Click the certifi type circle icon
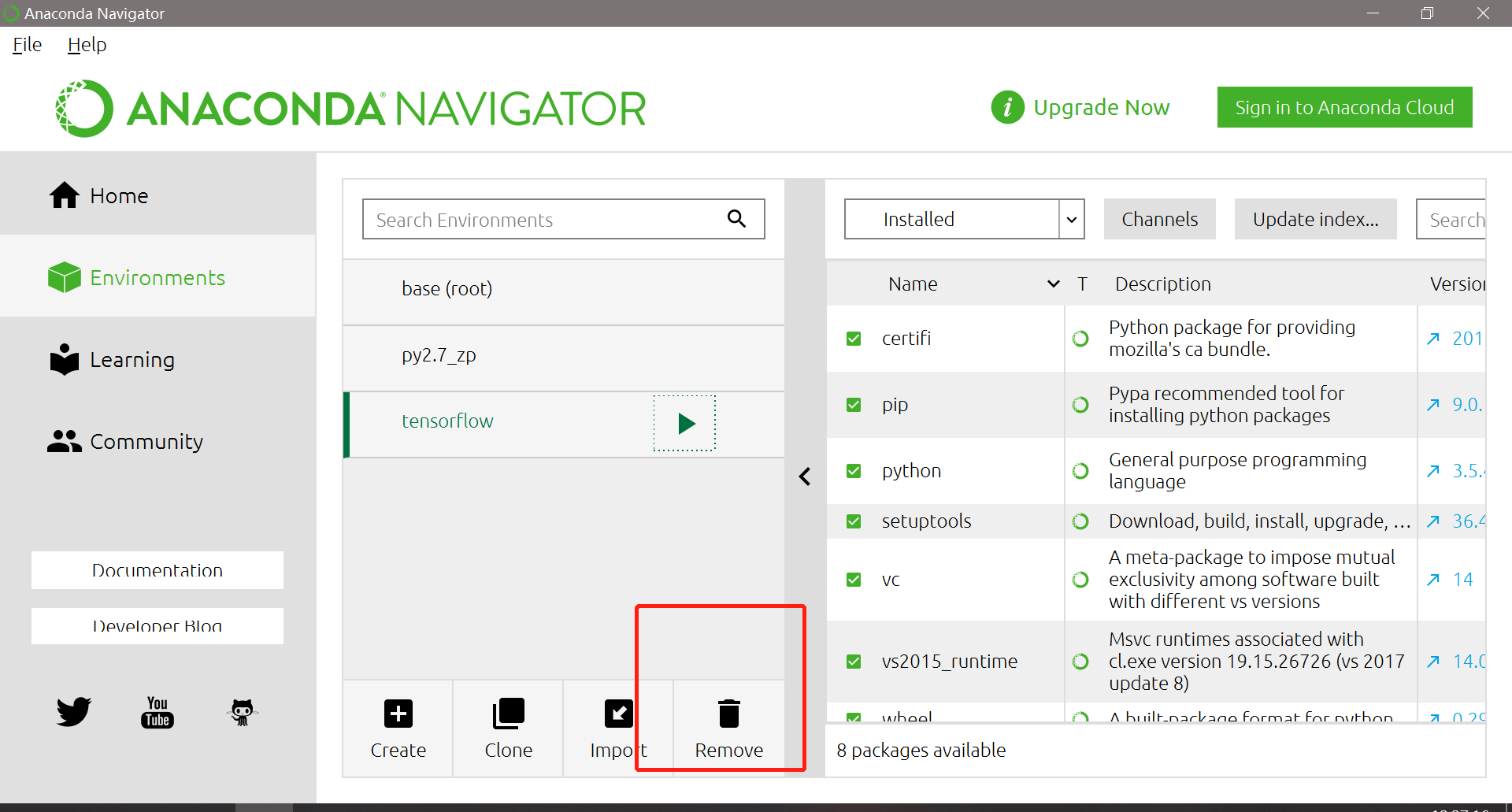The image size is (1512, 812). tap(1080, 339)
